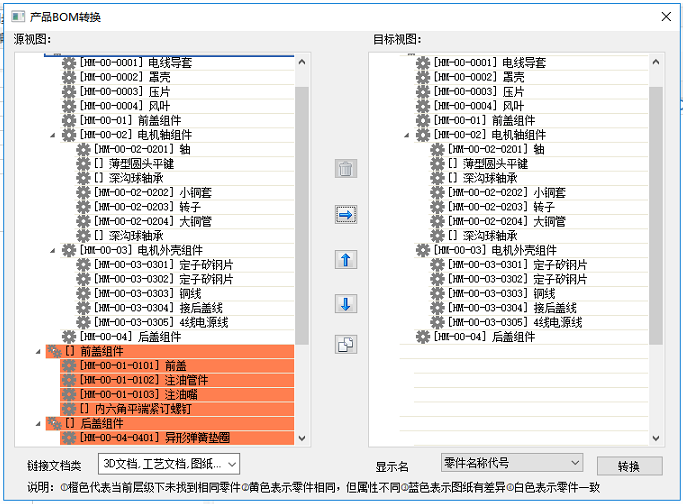Click the 转换 button
The image size is (683, 504).
(x=629, y=466)
